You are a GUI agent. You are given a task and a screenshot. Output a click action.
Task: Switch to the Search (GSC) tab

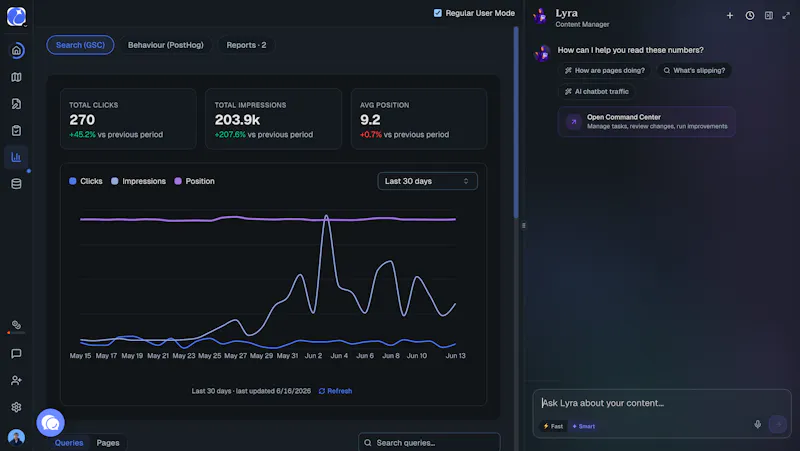pos(80,45)
